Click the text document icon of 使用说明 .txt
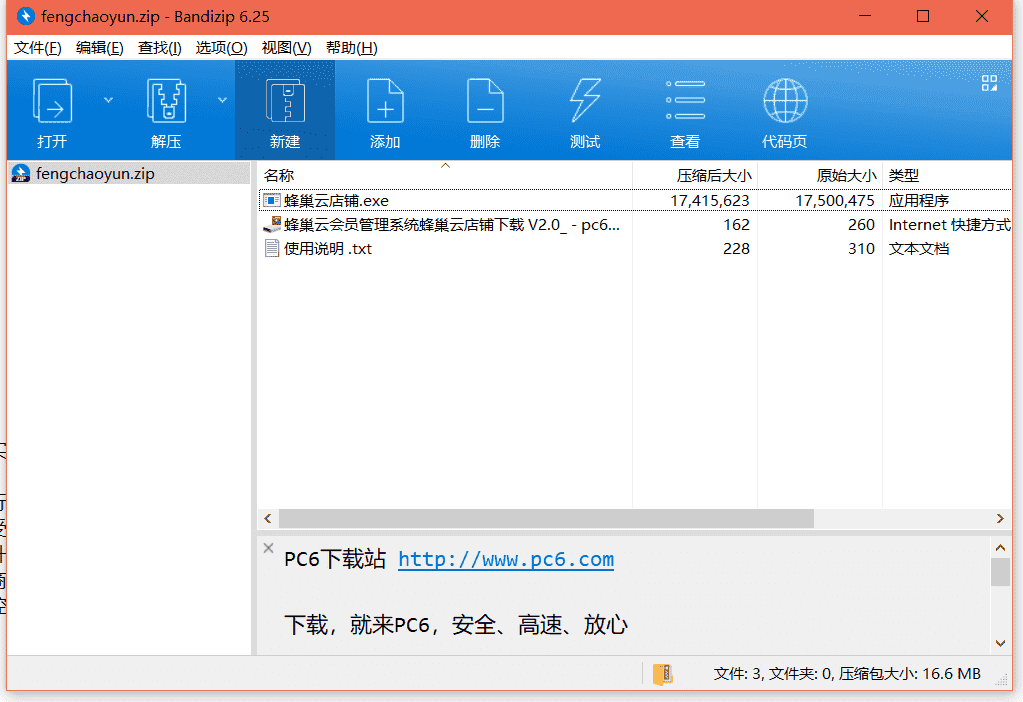The width and height of the screenshot is (1023, 702). coord(271,249)
